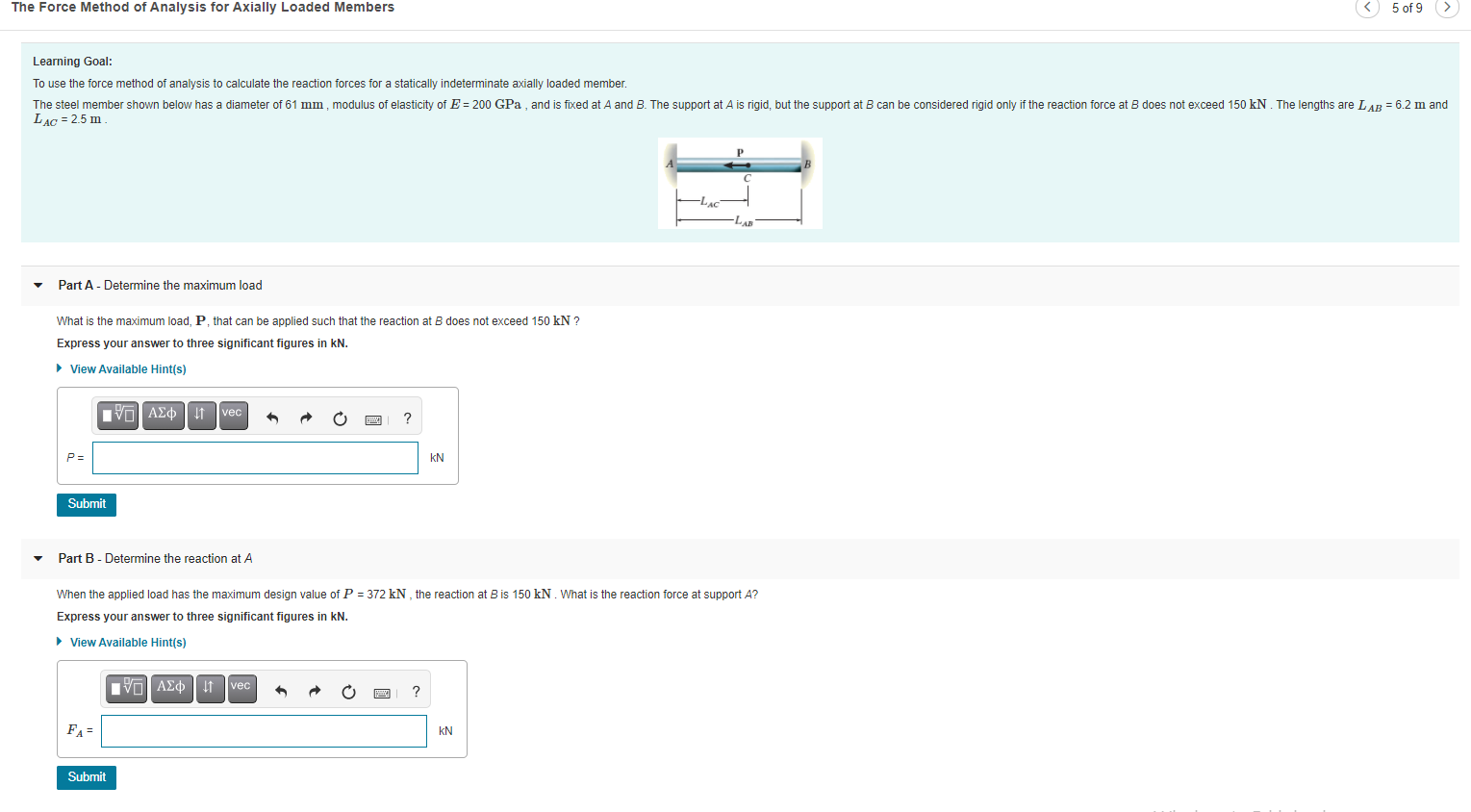
Task: Submit Part B answer
Action: click(x=87, y=777)
